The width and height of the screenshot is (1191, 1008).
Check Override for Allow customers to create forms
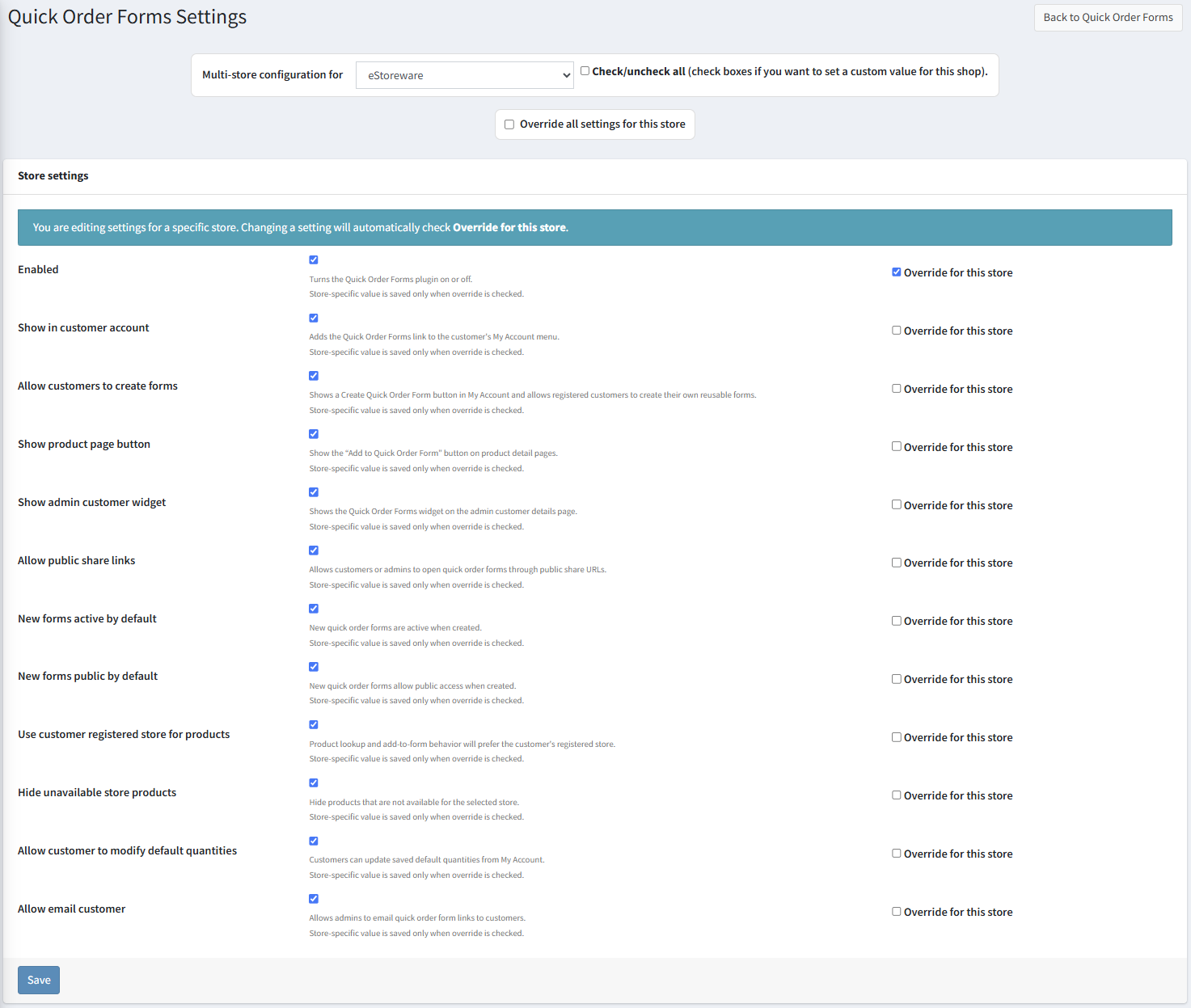coord(897,389)
